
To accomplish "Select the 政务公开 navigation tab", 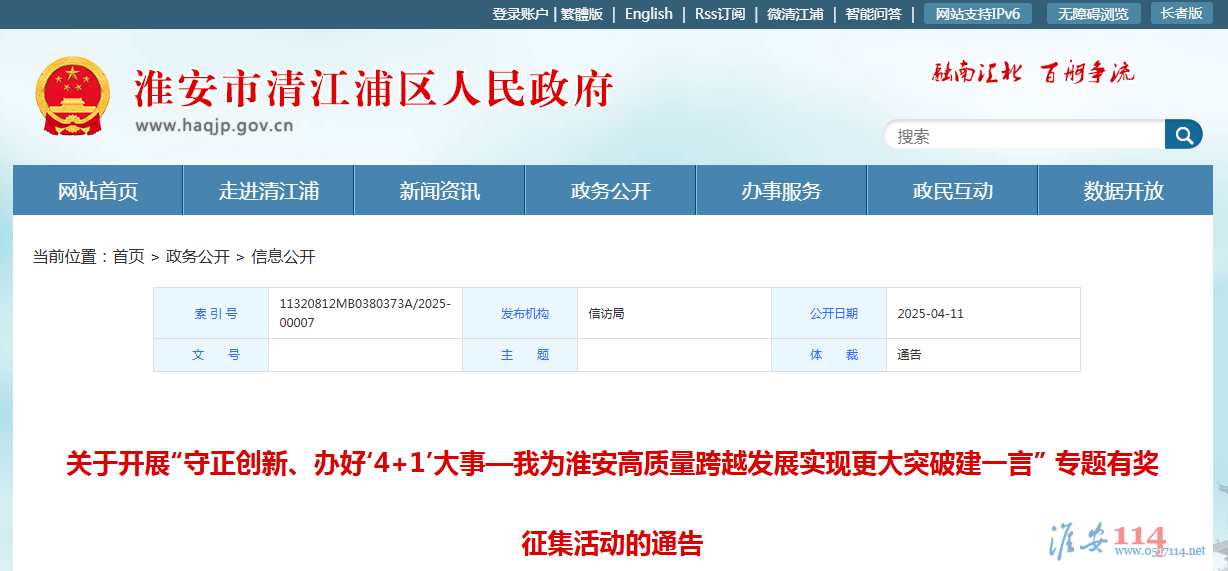I will coord(611,191).
